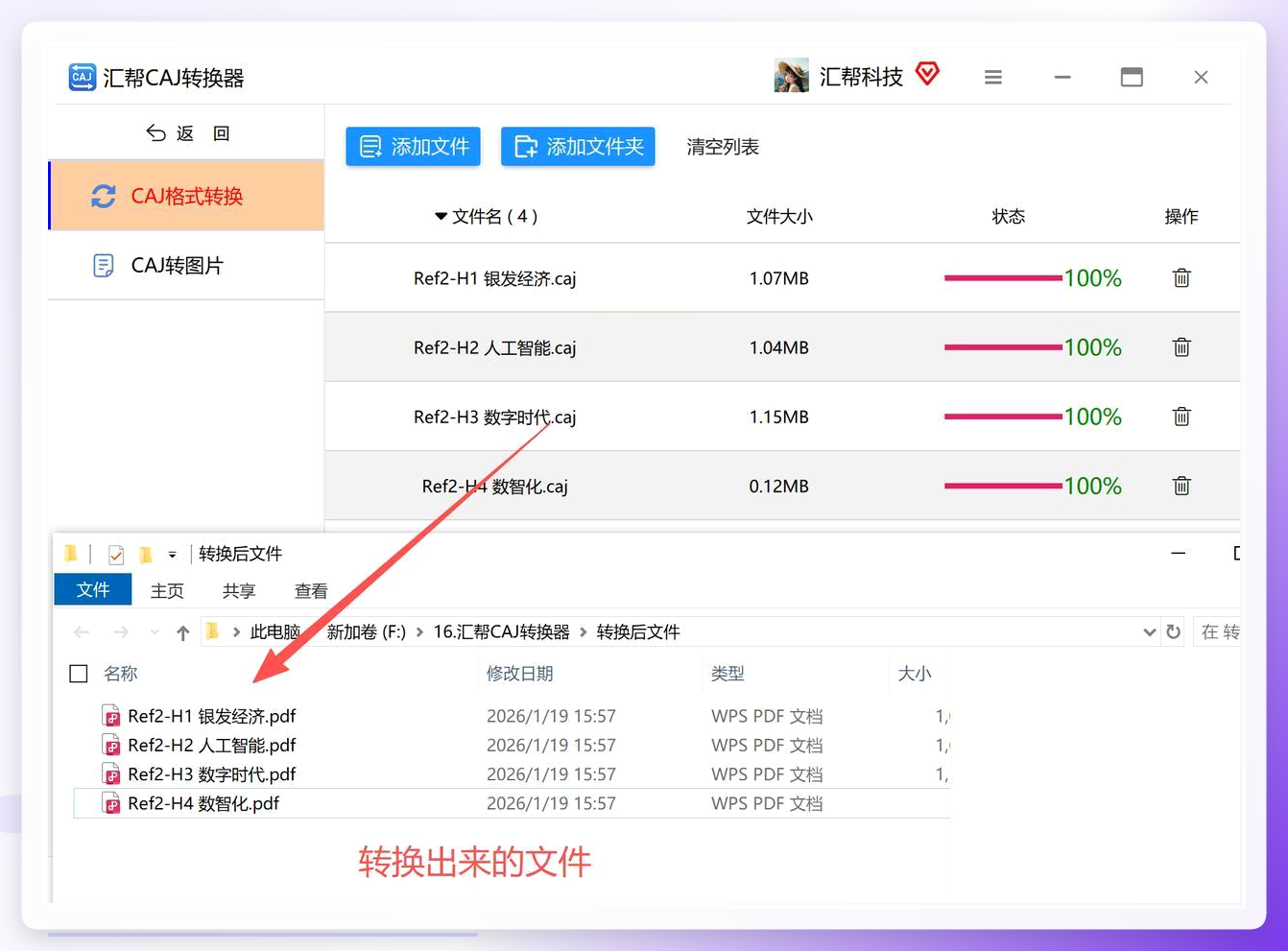This screenshot has width=1288, height=951.
Task: Open the 共享 ribbon tab in Explorer
Action: 239,591
